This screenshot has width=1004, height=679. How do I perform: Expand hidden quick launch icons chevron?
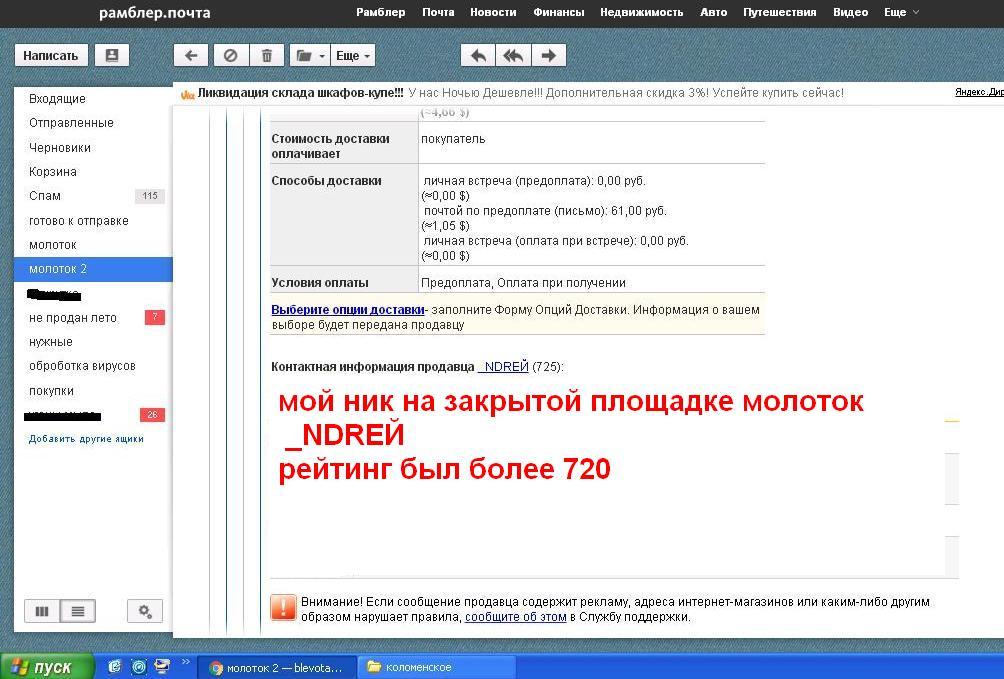point(186,662)
